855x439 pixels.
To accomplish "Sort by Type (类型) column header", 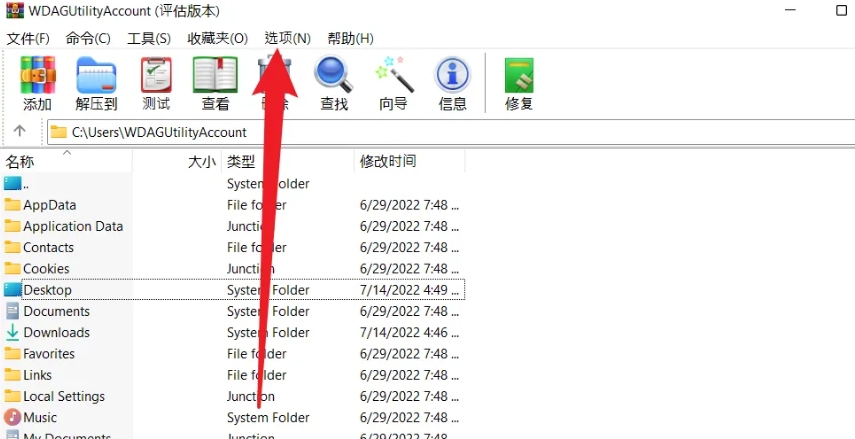I will [x=241, y=161].
